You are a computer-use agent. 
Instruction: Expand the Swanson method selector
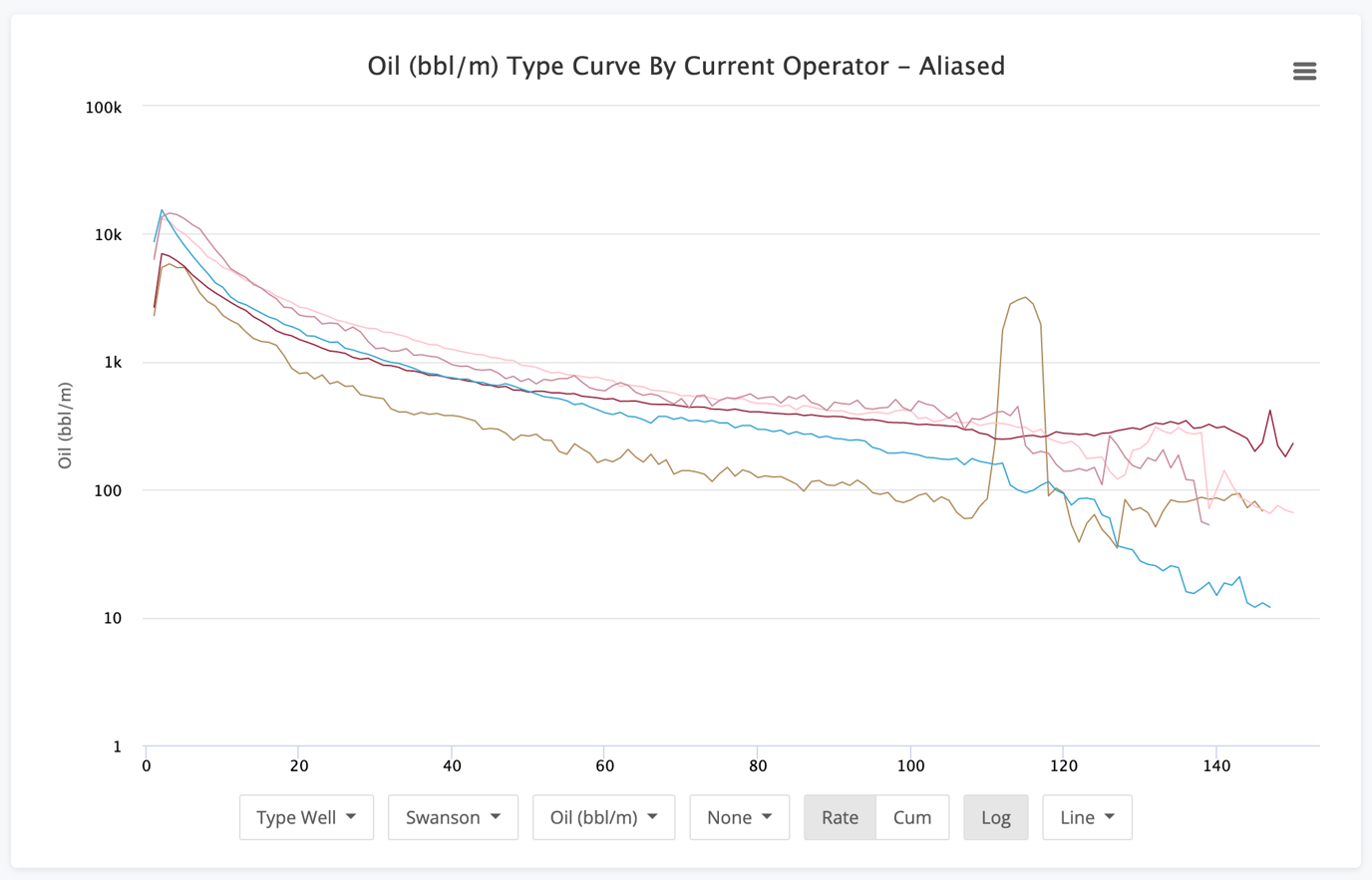point(453,817)
